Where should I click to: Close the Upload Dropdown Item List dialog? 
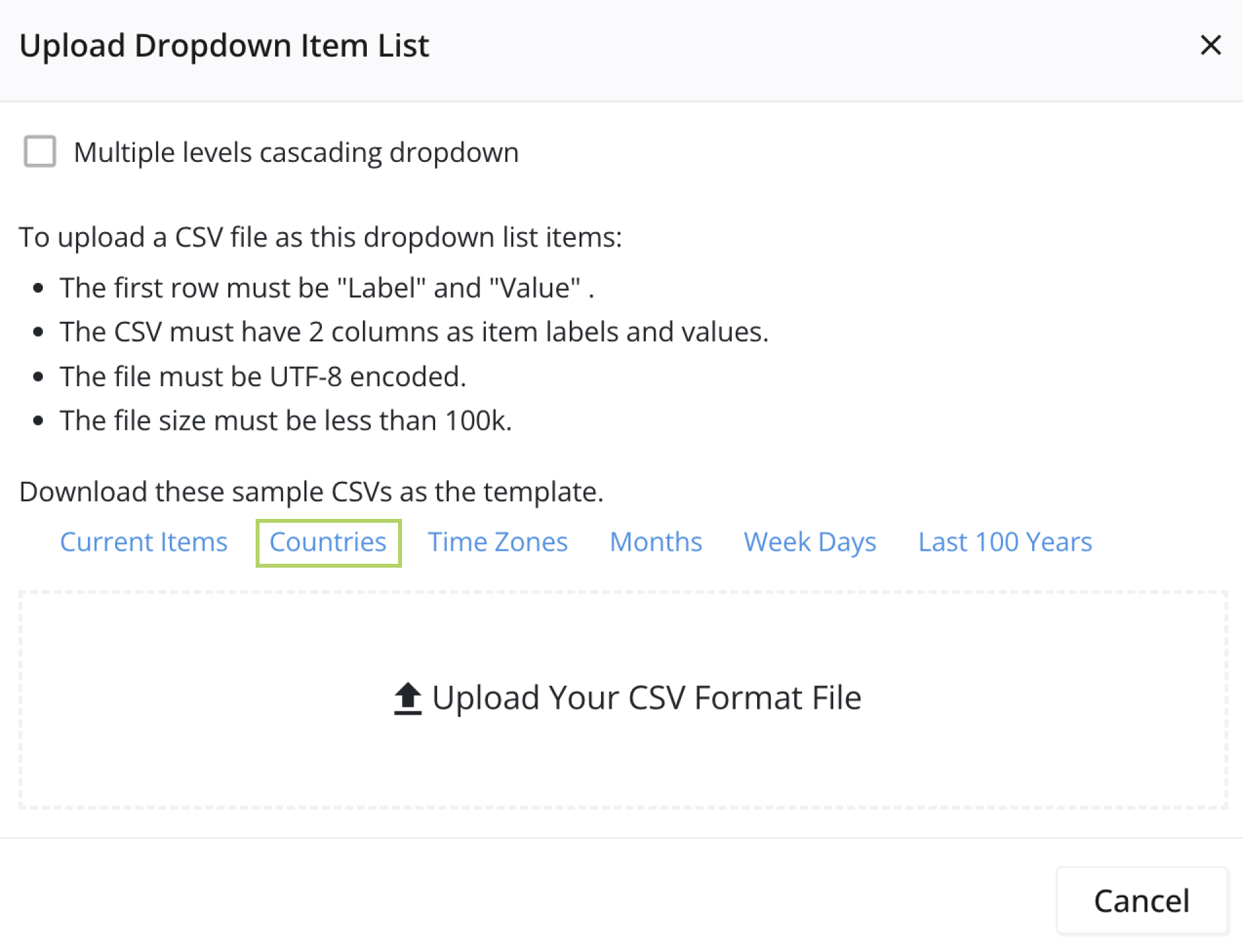(1210, 46)
